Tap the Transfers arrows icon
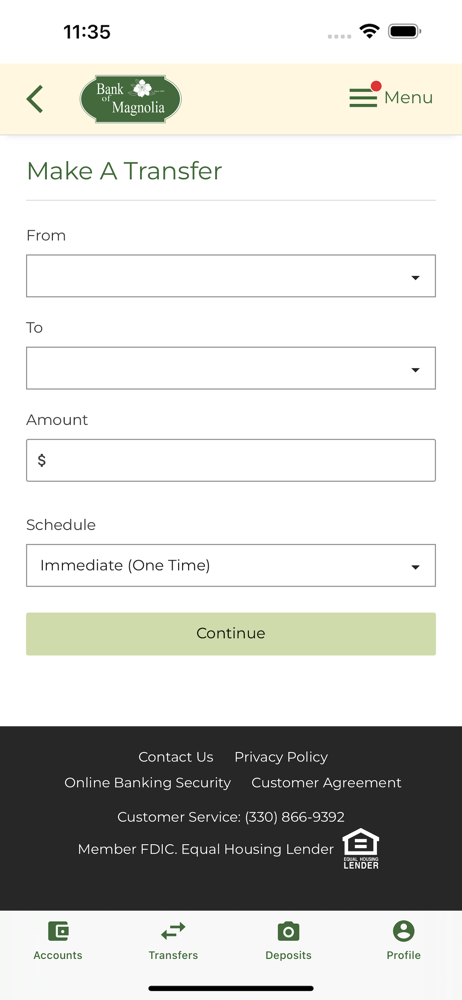The width and height of the screenshot is (462, 1000). [173, 932]
